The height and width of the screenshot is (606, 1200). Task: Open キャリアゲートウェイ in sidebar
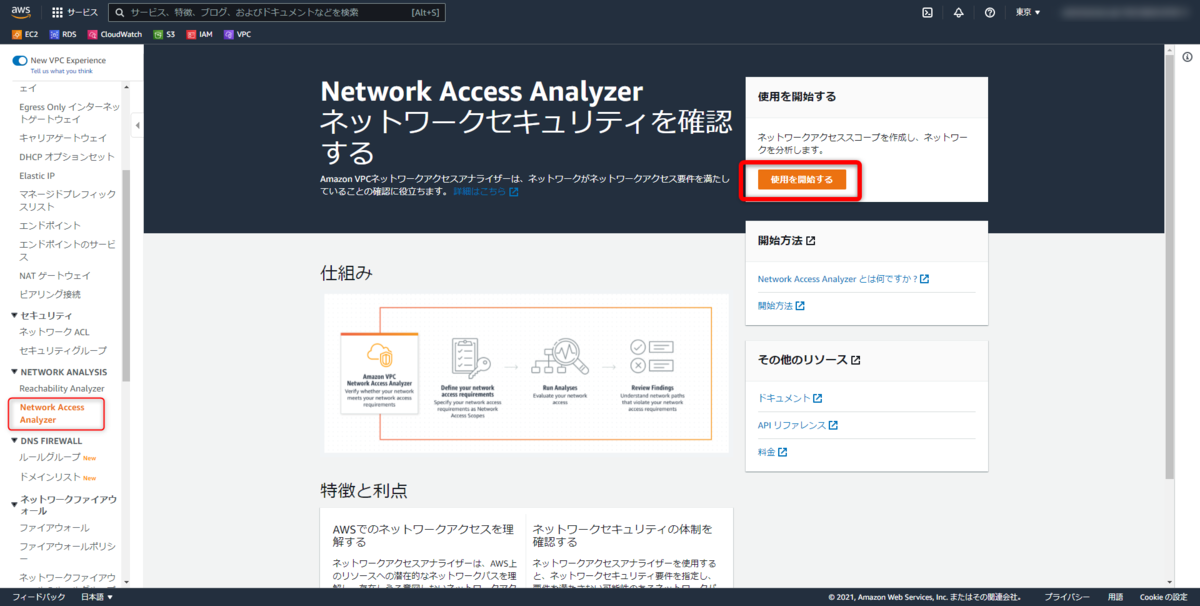(x=63, y=138)
